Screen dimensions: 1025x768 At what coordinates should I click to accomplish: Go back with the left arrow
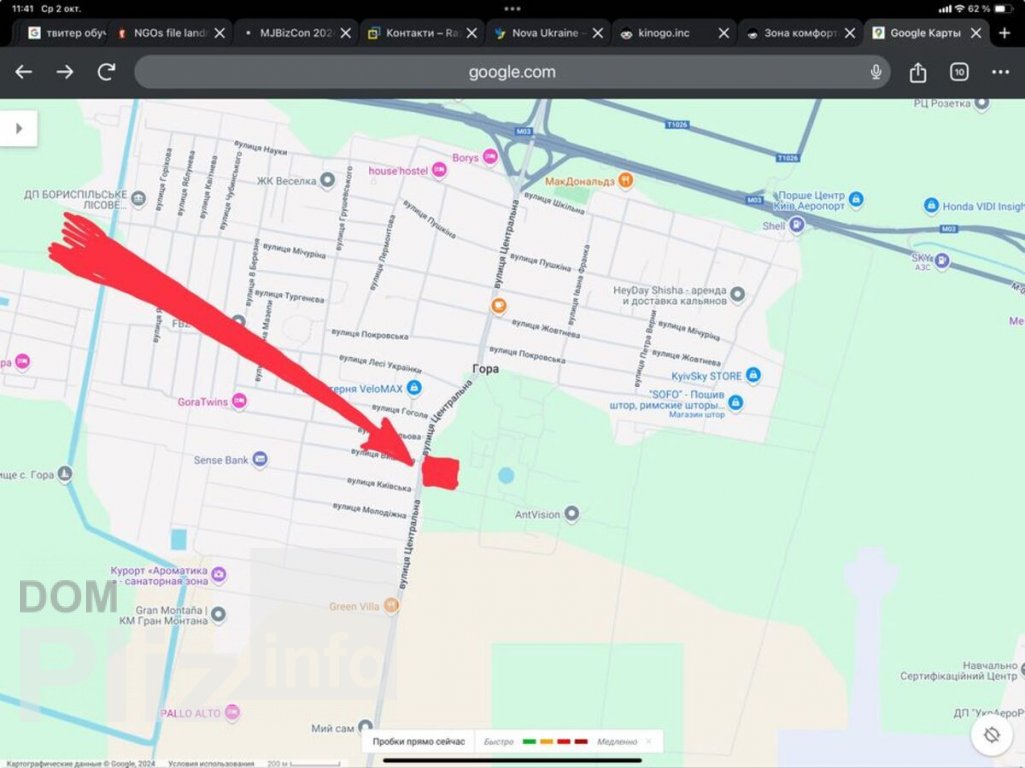(x=24, y=72)
